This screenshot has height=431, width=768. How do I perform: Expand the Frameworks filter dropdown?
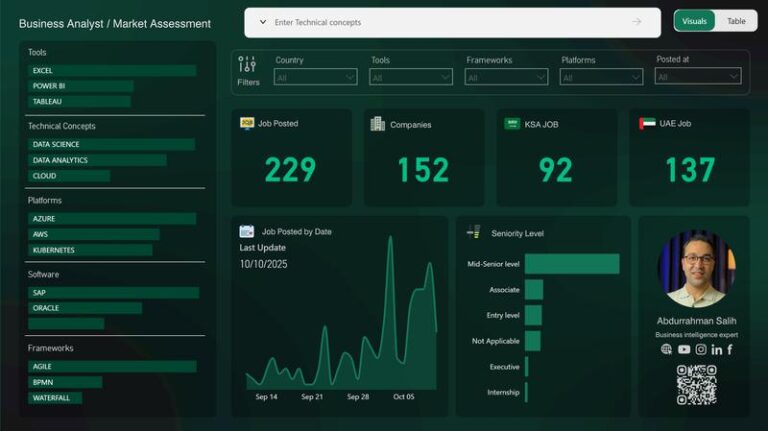click(506, 77)
